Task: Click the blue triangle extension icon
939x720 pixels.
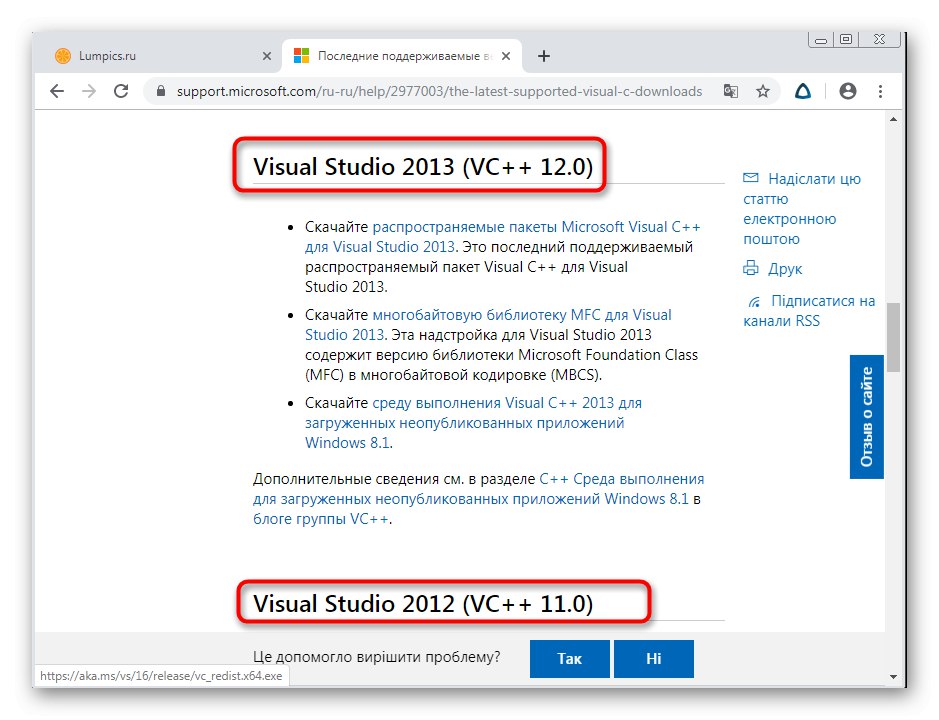Action: (803, 91)
